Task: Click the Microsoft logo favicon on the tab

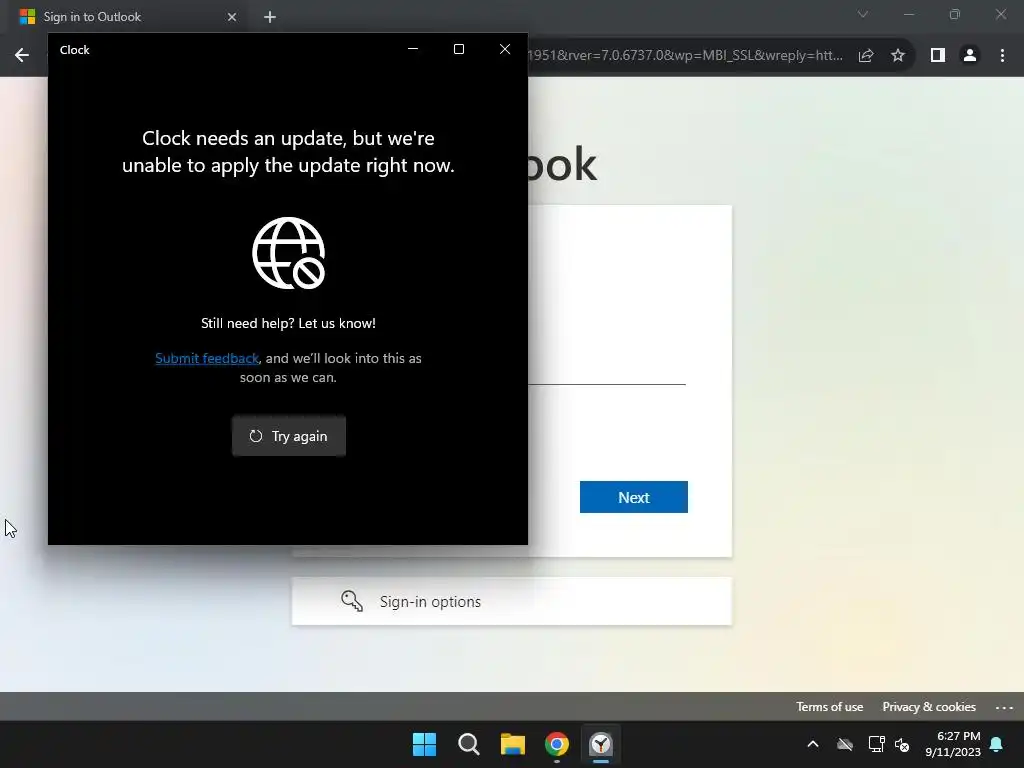Action: click(27, 17)
